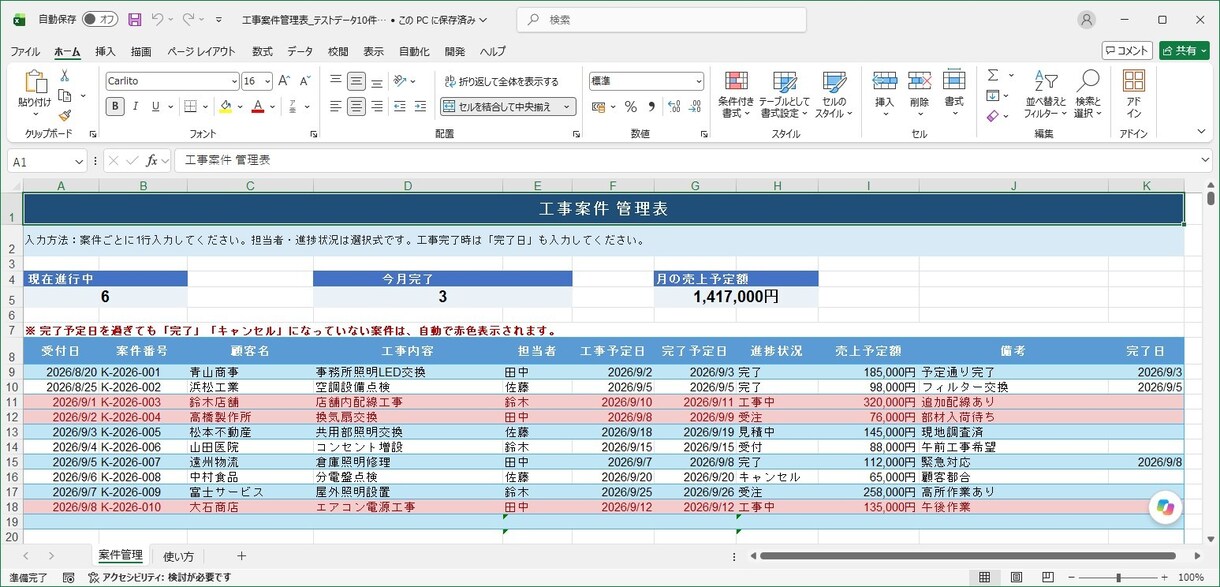Switch to the データ ribbon tab

[300, 51]
